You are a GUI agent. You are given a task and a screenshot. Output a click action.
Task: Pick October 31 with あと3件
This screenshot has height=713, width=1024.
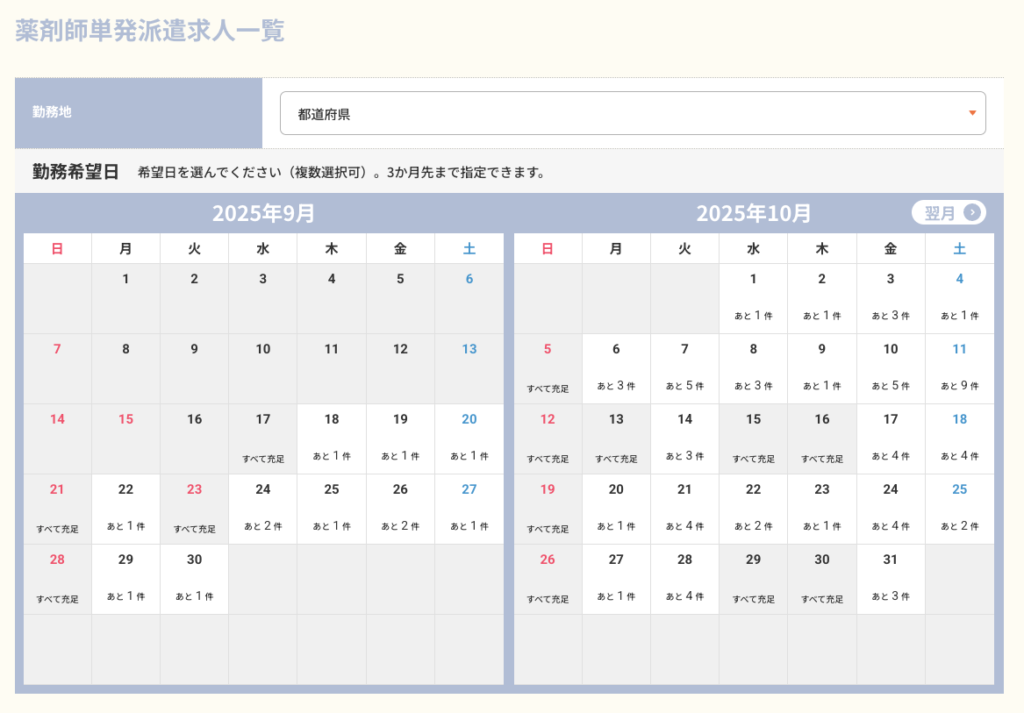click(890, 579)
